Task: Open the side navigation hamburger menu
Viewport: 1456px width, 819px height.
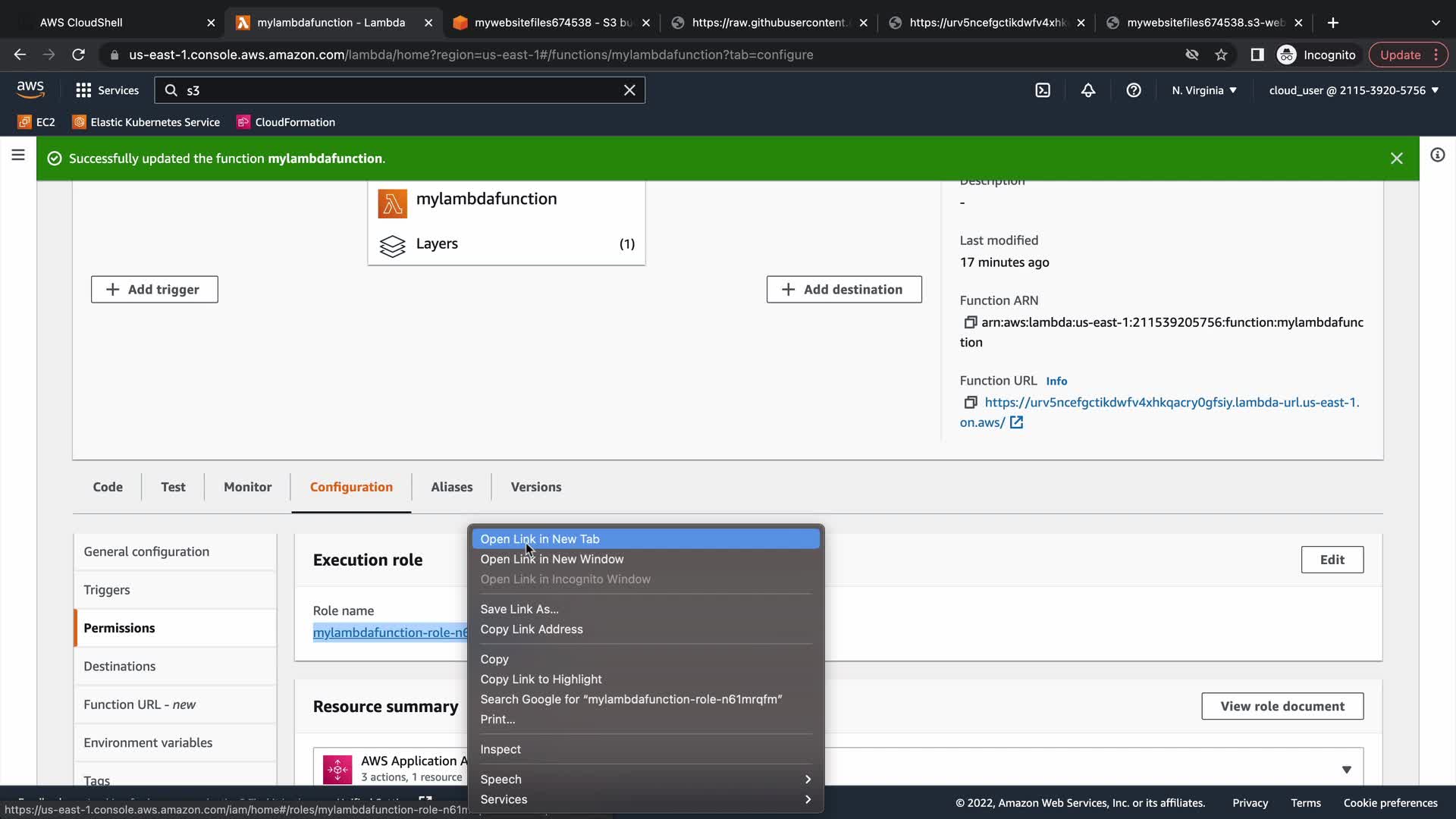Action: [x=18, y=155]
